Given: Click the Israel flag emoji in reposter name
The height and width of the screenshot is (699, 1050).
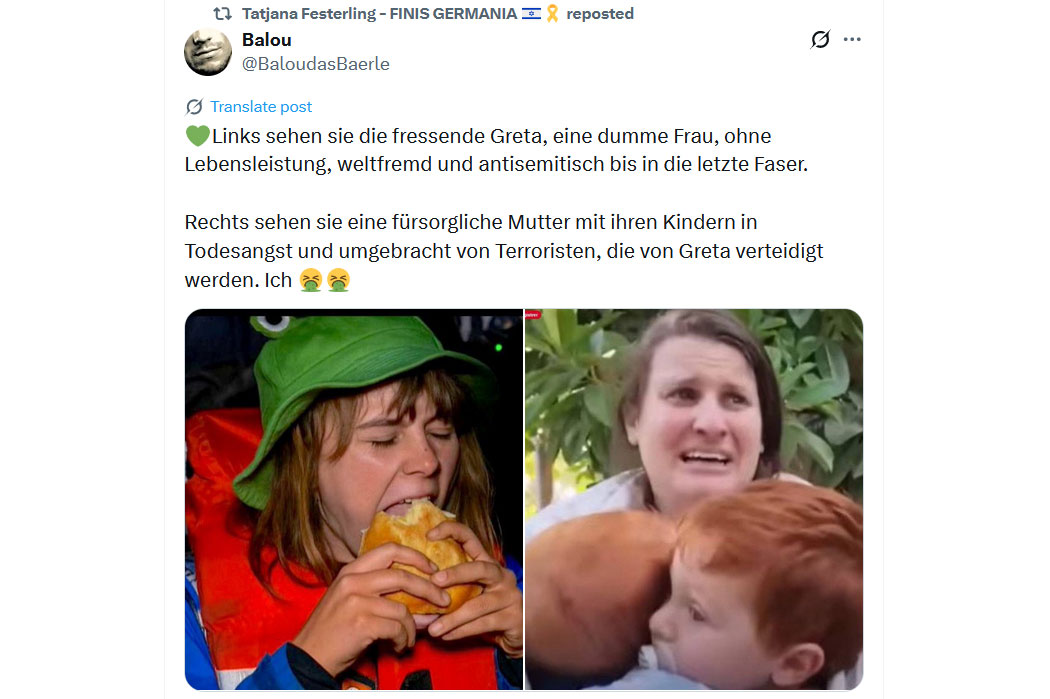Looking at the screenshot, I should pyautogui.click(x=531, y=14).
